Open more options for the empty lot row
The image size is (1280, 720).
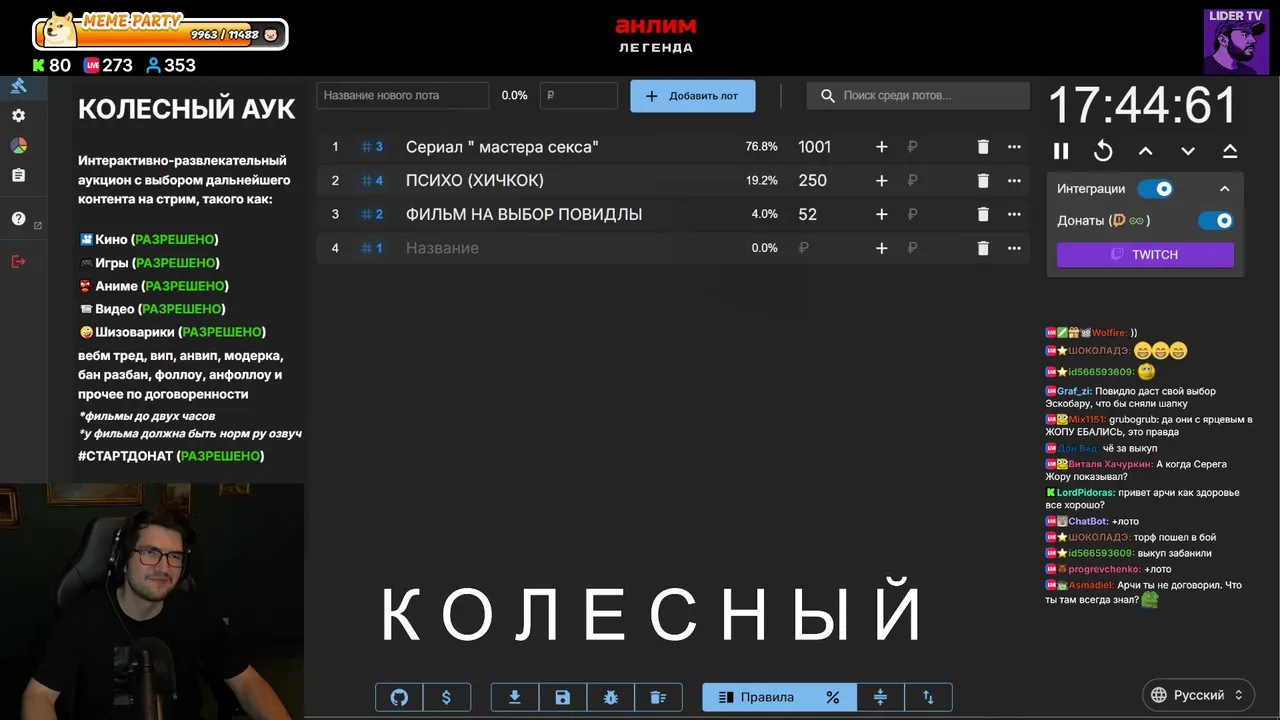[x=1014, y=248]
